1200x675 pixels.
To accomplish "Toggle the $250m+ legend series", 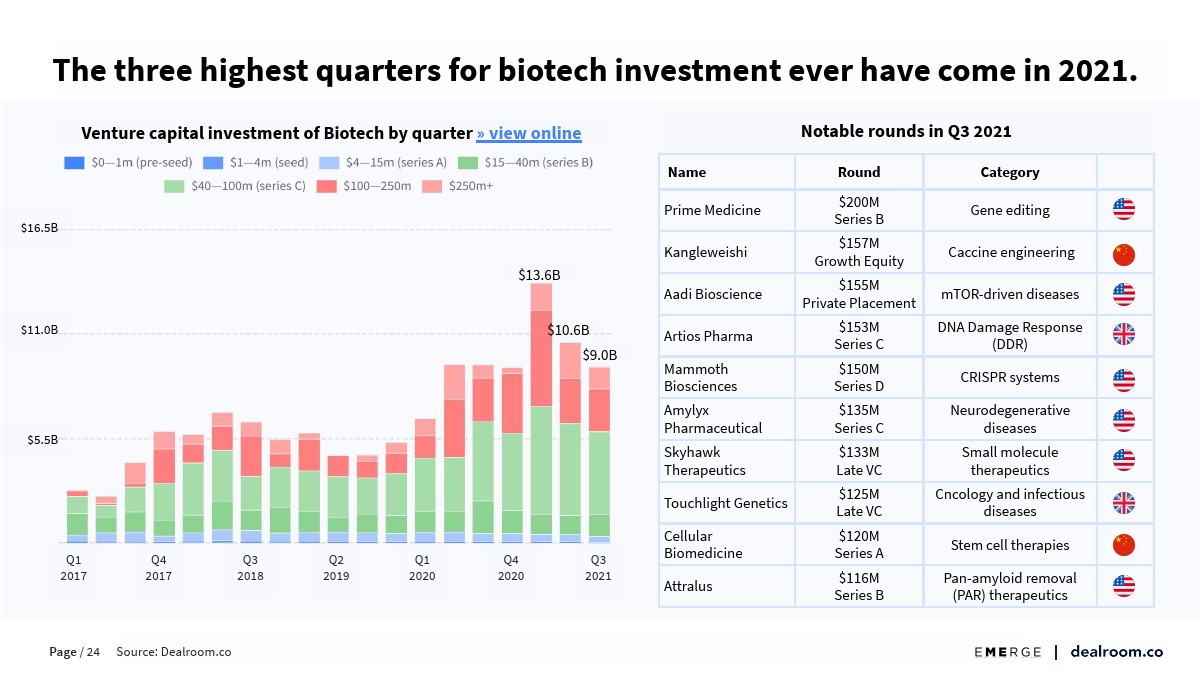I will tap(460, 186).
